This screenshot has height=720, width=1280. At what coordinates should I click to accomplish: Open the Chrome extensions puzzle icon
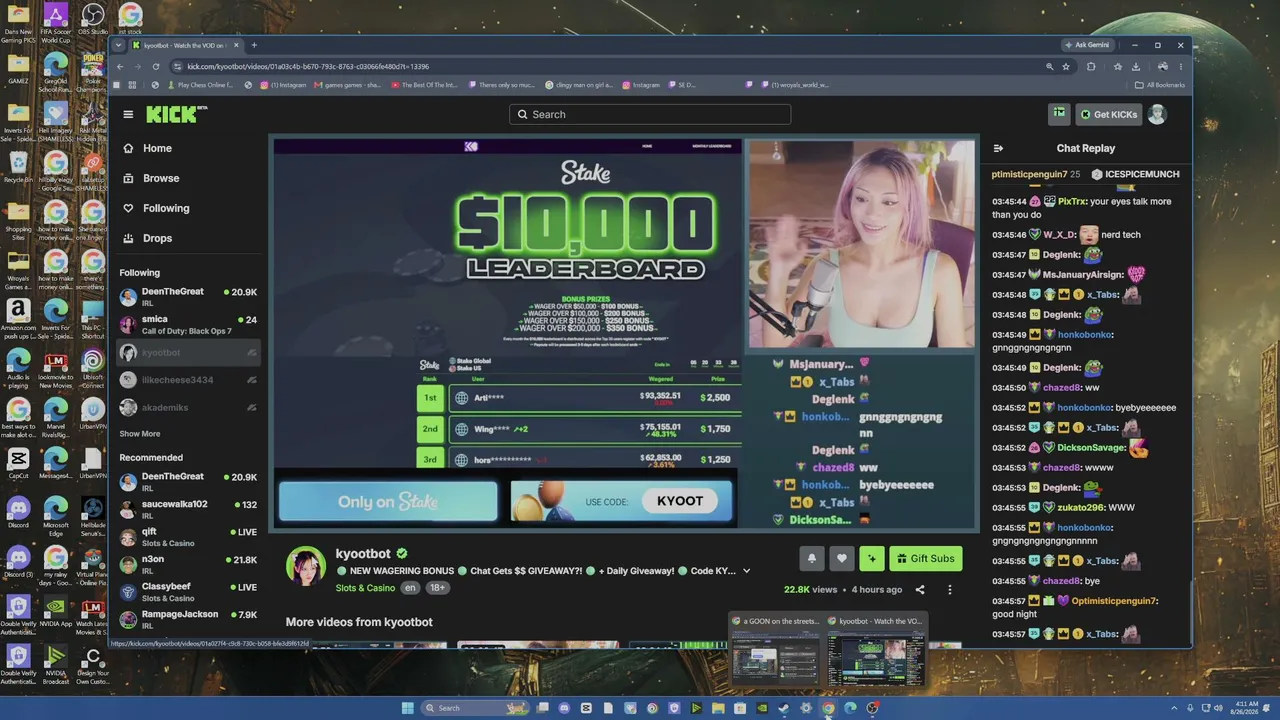(1091, 67)
